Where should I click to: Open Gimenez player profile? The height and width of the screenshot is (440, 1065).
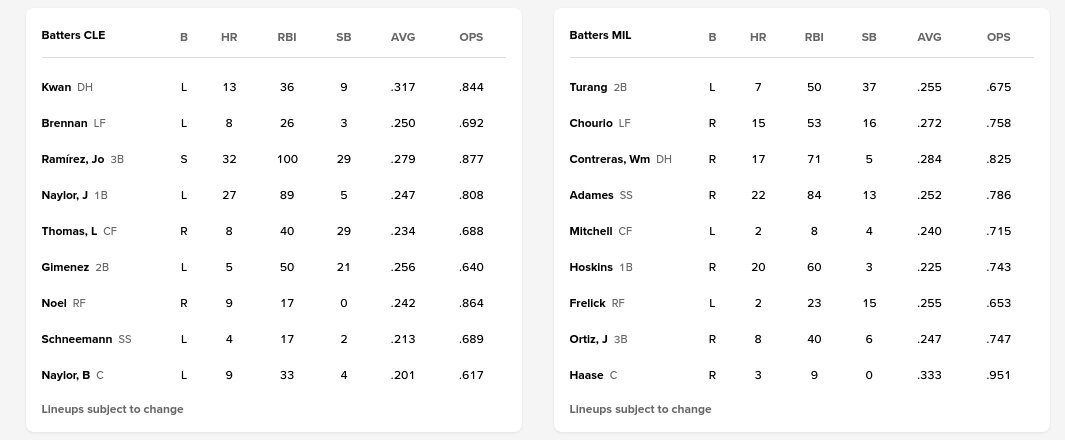point(66,267)
